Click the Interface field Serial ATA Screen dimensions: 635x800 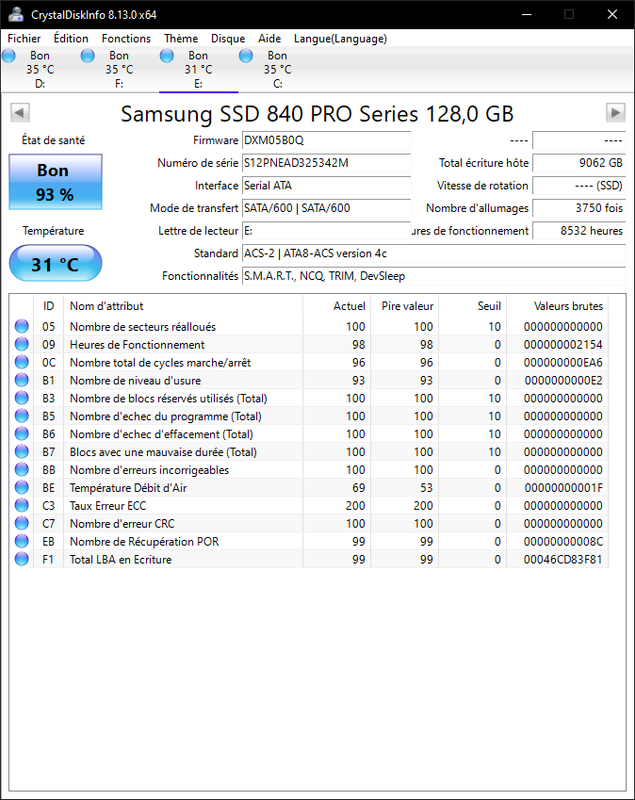pyautogui.click(x=326, y=185)
